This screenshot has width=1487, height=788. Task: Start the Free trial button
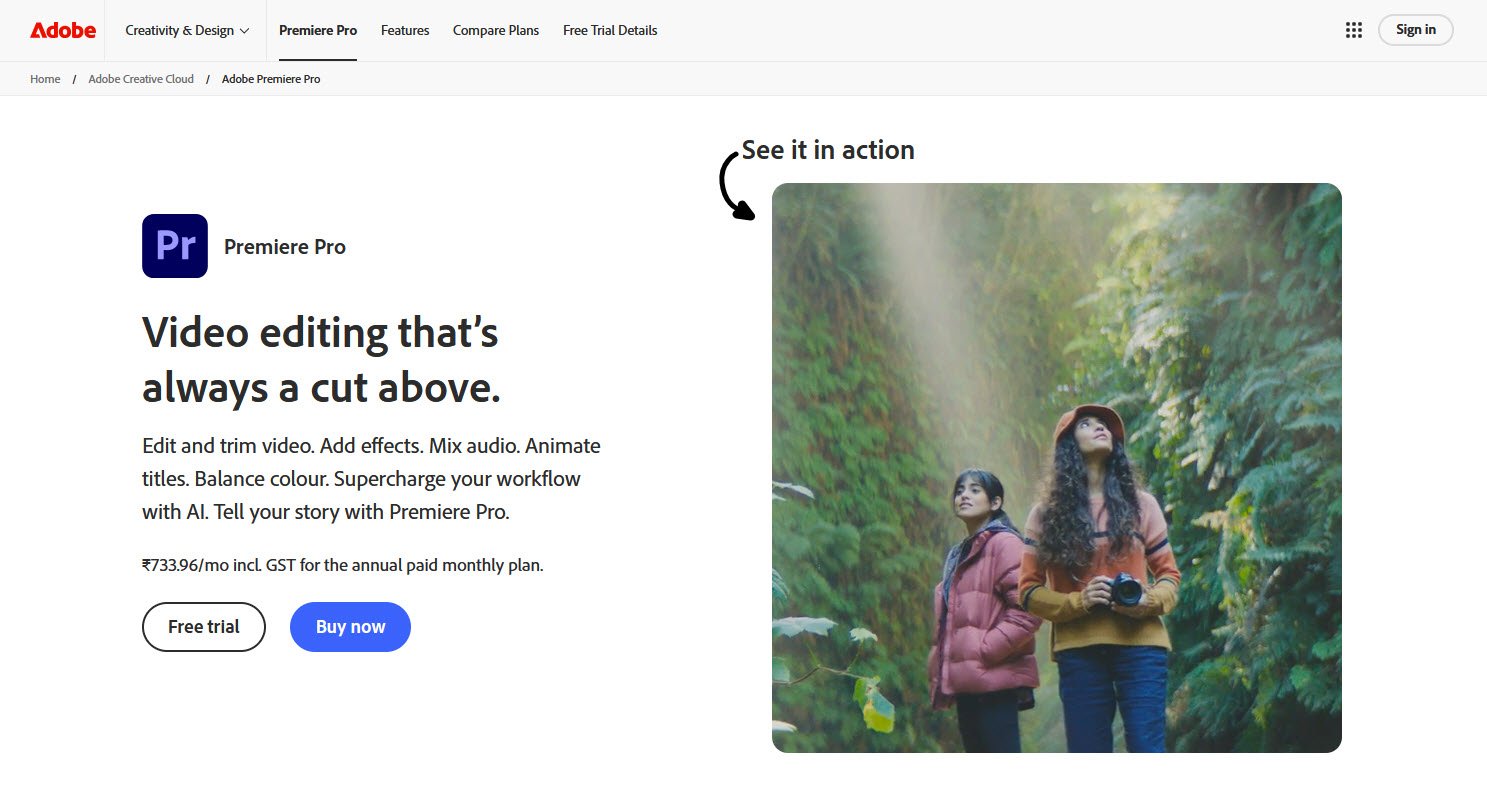[204, 627]
